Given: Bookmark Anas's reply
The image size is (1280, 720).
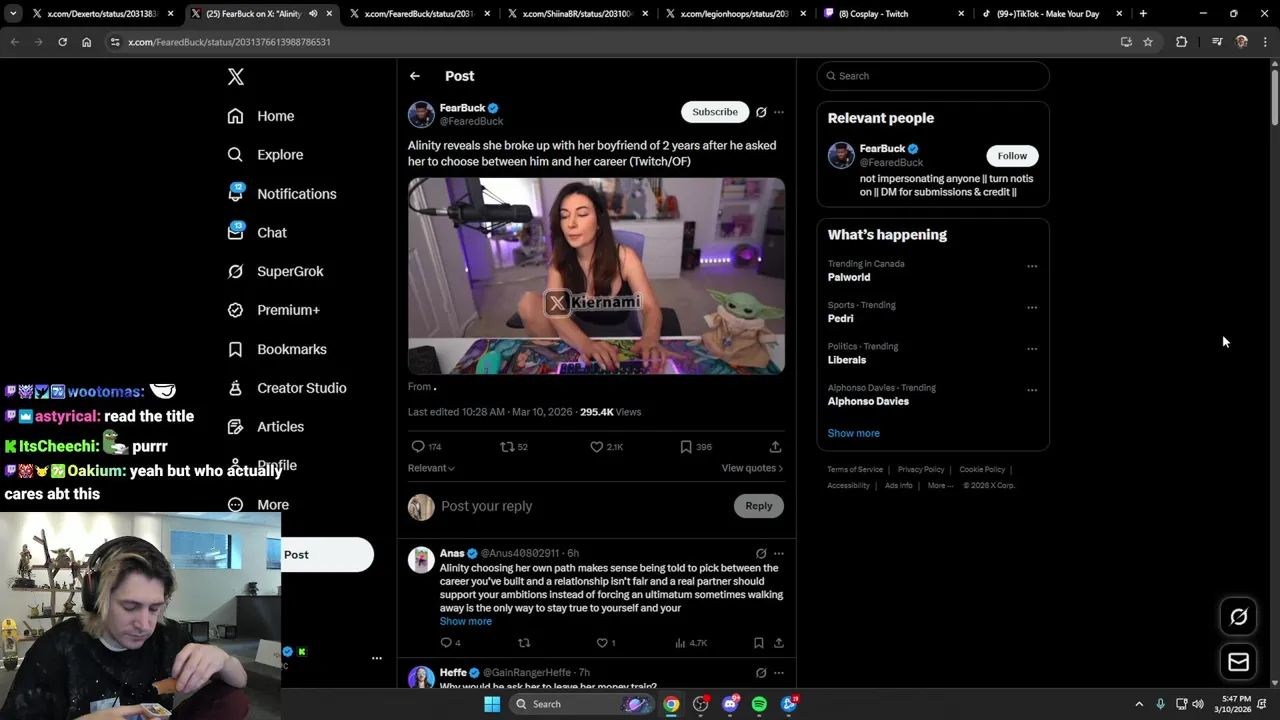Looking at the screenshot, I should tap(758, 643).
